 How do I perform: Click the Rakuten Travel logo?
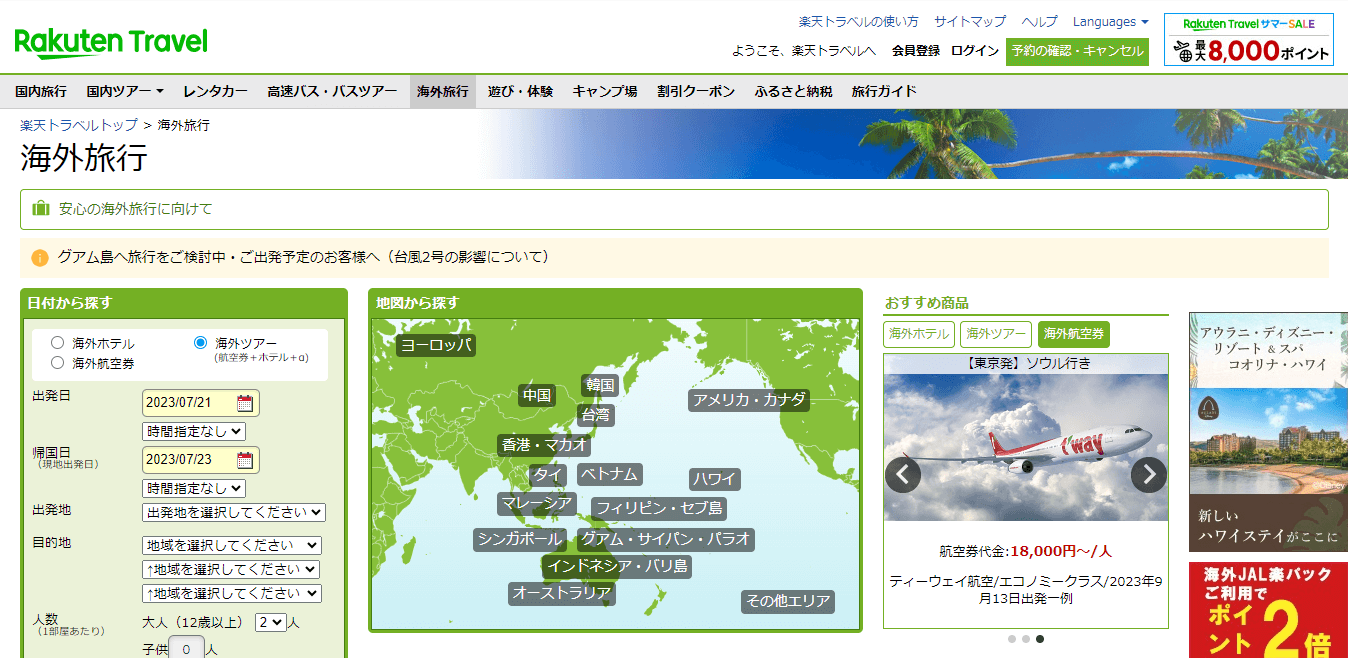110,43
